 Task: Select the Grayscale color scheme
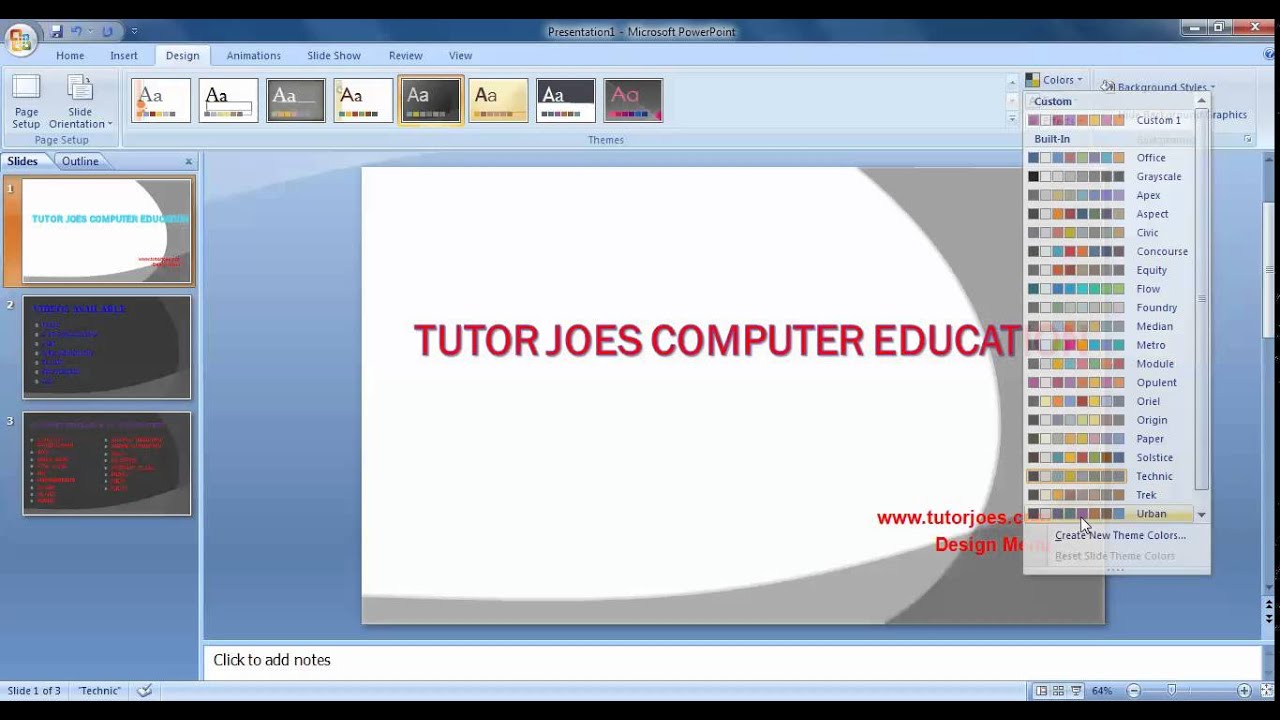point(1111,177)
